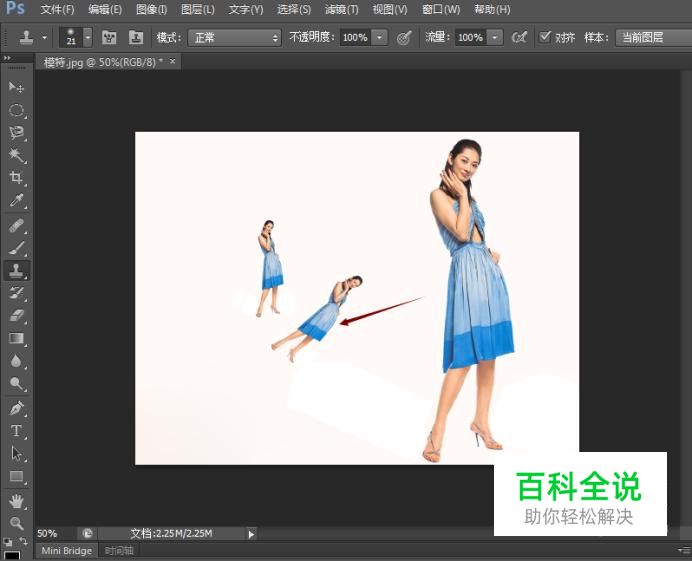
Task: Open the Clone Source panel icon
Action: point(135,38)
